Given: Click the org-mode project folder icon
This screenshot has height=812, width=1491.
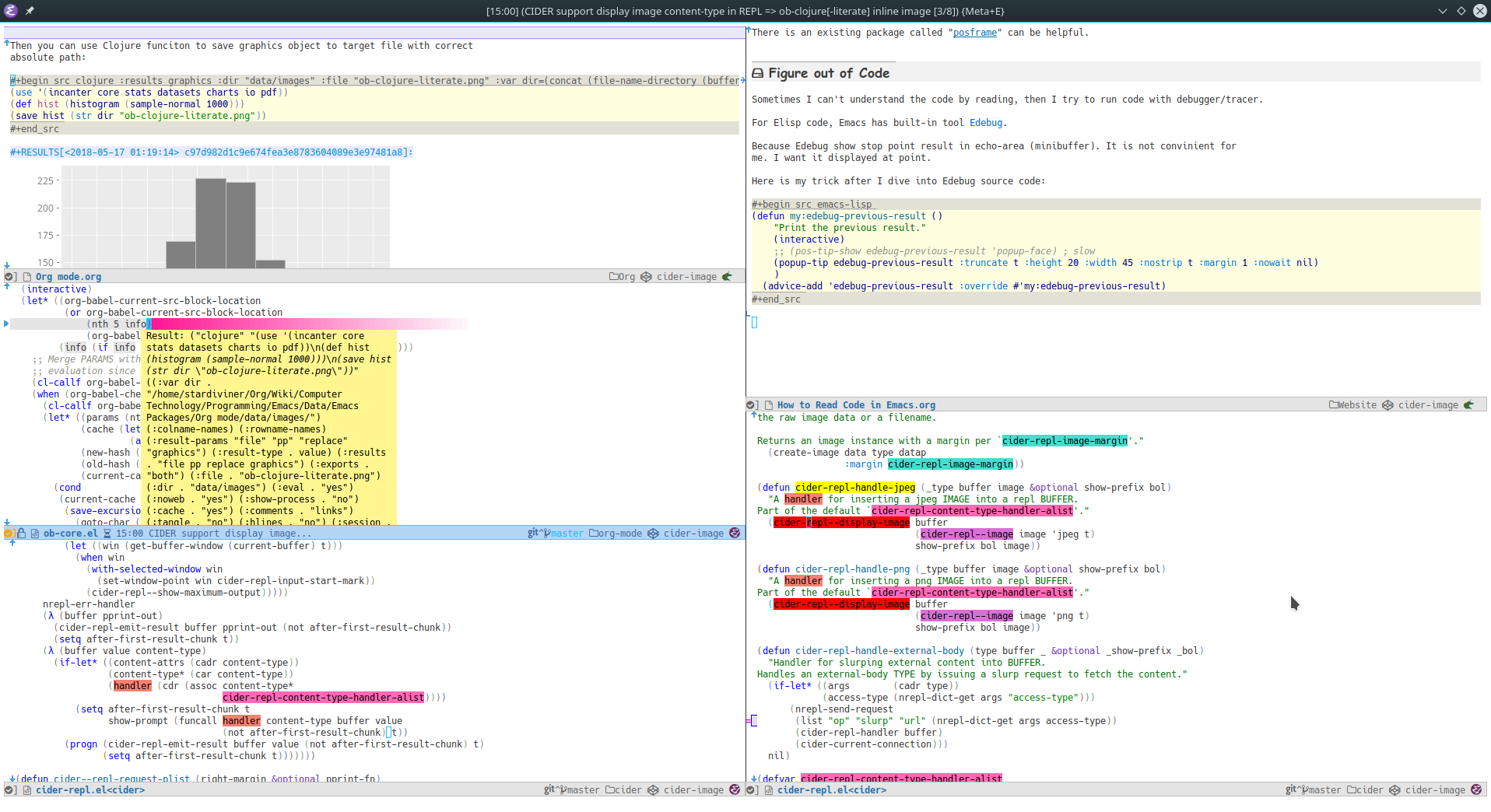Looking at the screenshot, I should pos(594,534).
